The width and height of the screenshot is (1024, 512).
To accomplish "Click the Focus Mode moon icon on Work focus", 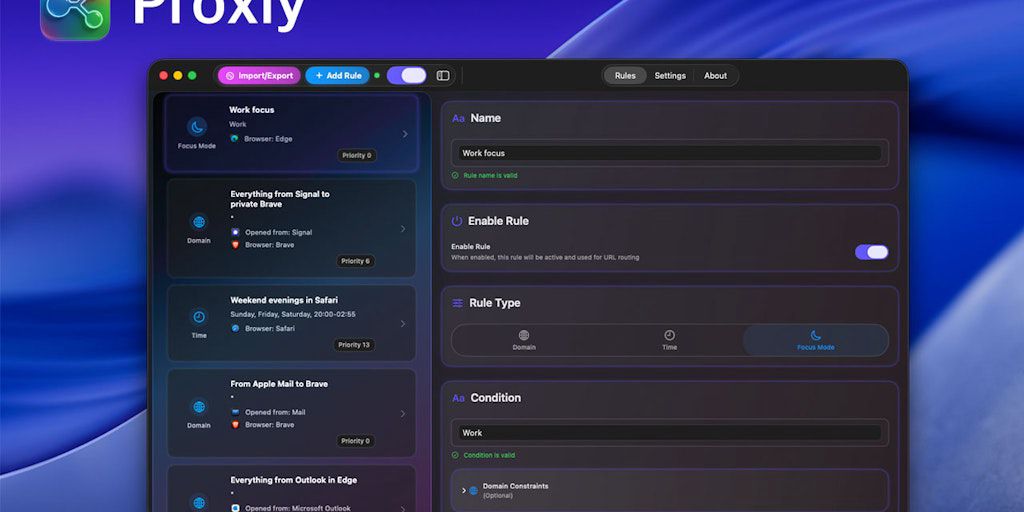I will (x=197, y=127).
